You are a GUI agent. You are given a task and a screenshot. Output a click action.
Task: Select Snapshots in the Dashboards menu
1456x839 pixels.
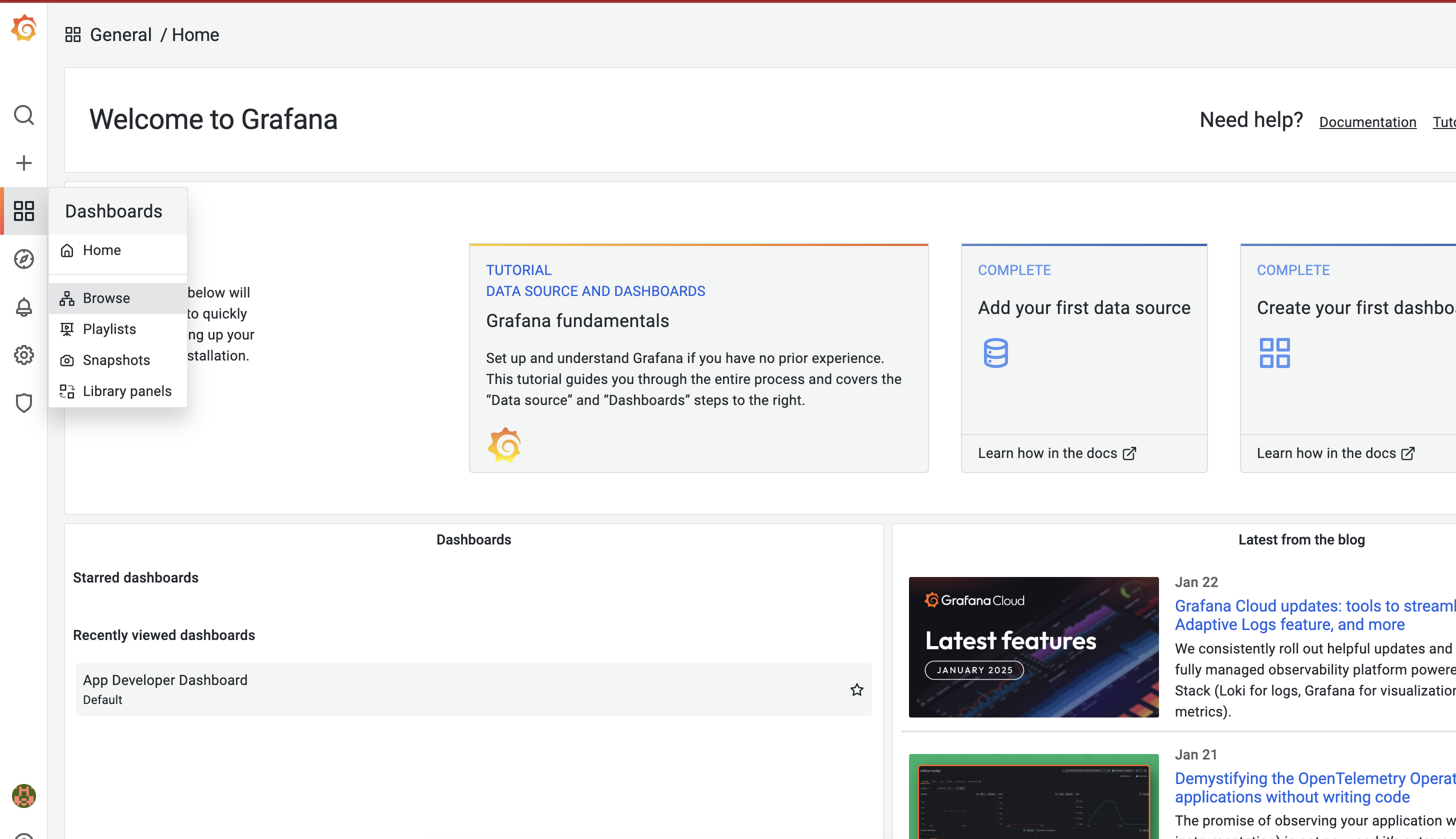(118, 360)
